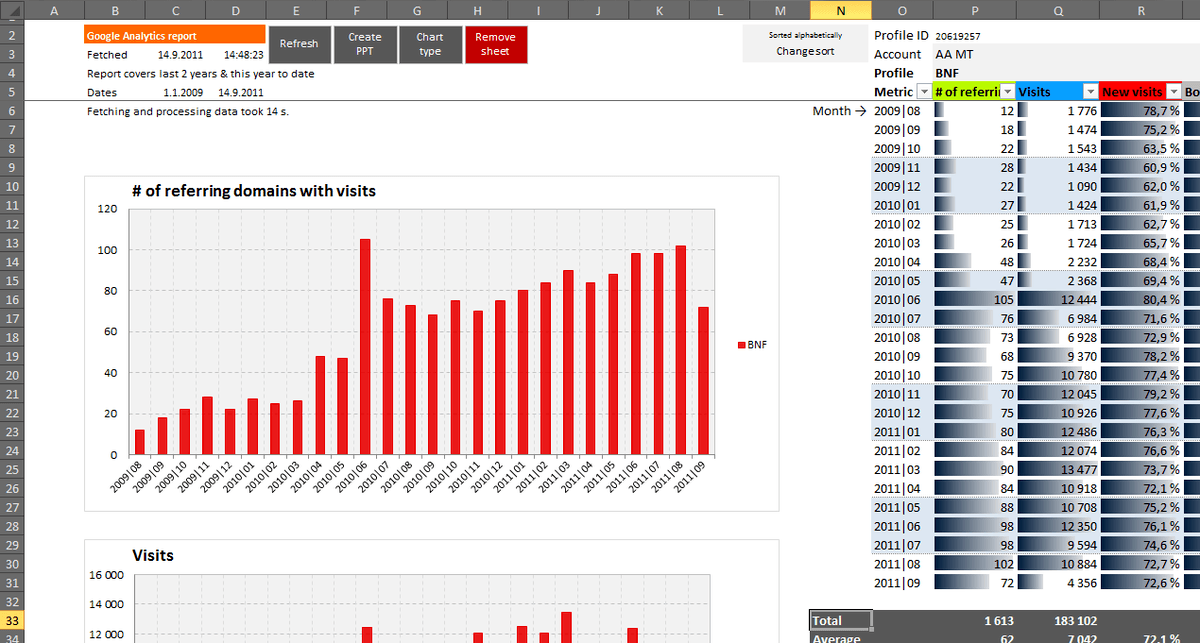Select row 33 header

(x=10, y=621)
